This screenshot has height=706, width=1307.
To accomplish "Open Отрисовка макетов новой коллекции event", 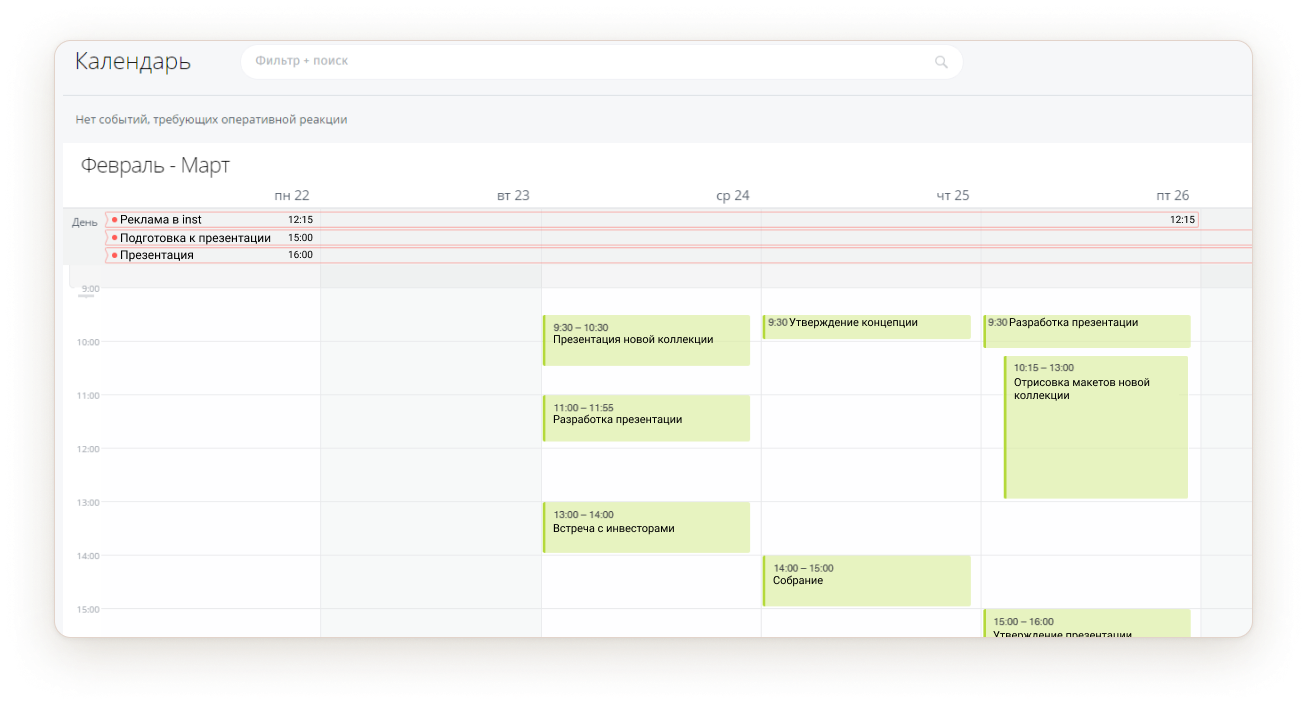I will point(1096,427).
